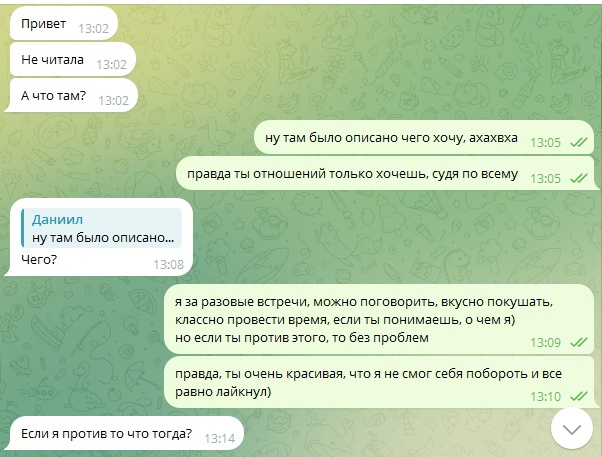The height and width of the screenshot is (457, 602).
Task: Click read checkmarks on 13:09 message
Action: coord(579,342)
